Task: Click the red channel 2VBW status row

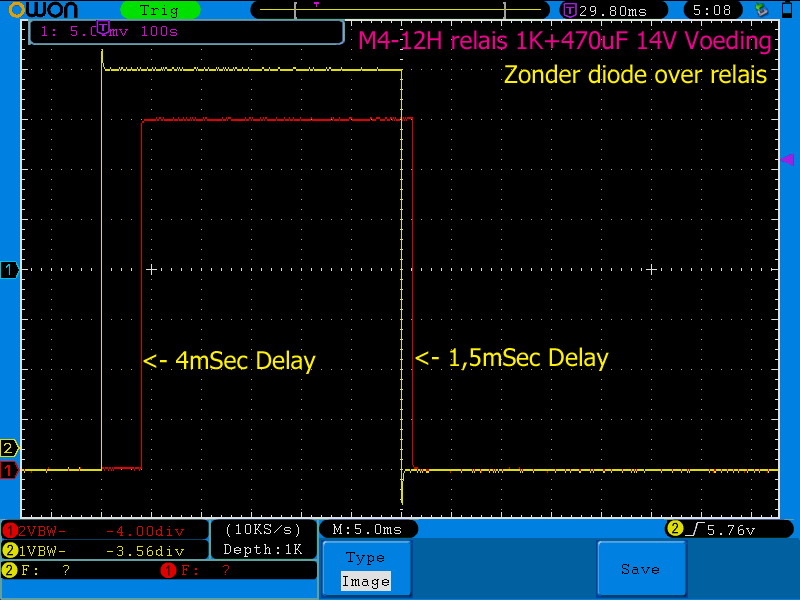Action: tap(105, 531)
